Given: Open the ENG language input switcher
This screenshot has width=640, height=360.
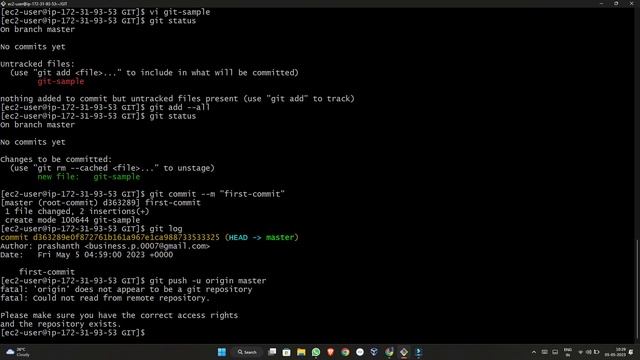Looking at the screenshot, I should point(568,352).
